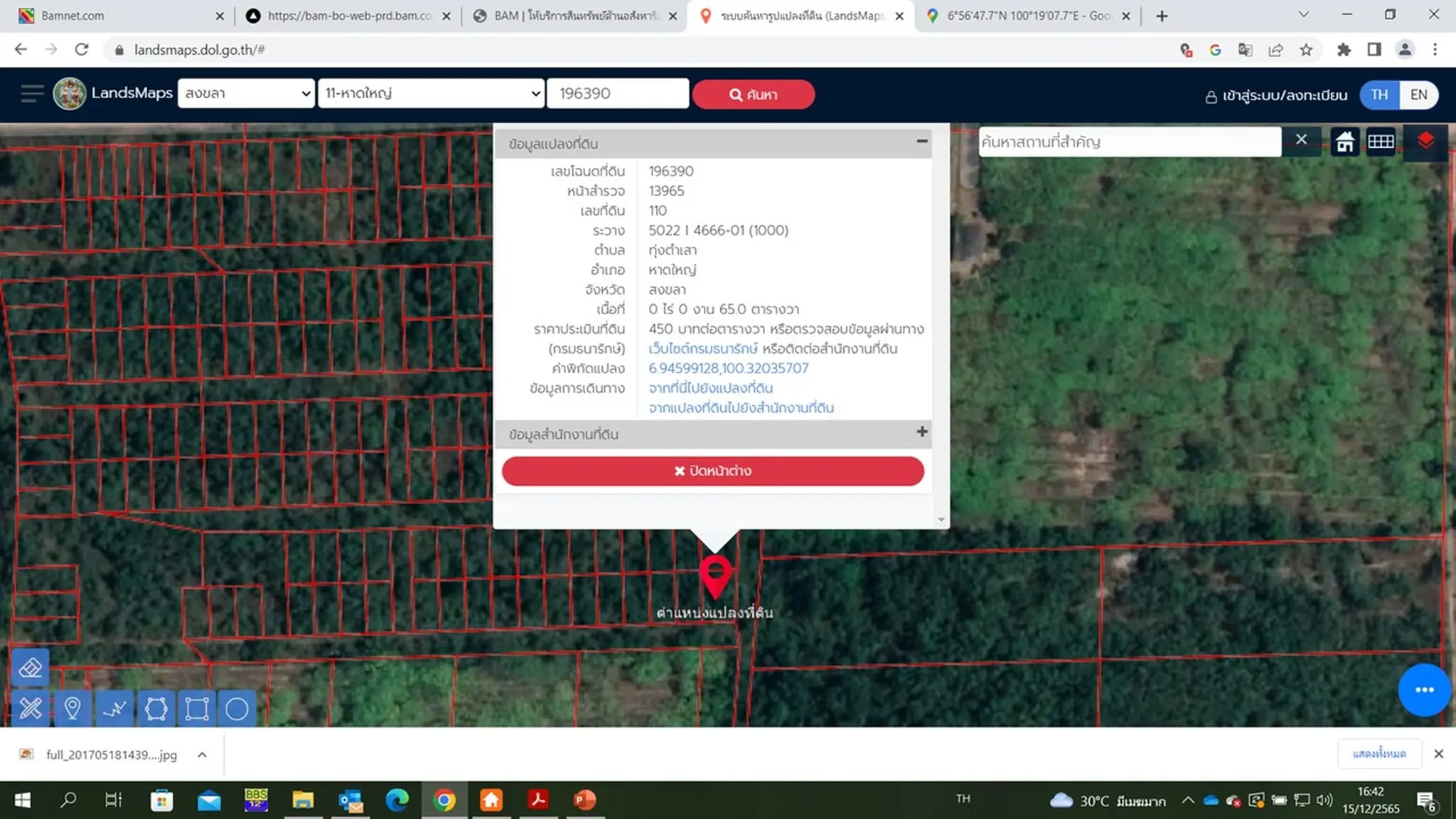Open Windows Start menu
1456x819 pixels.
point(23,801)
